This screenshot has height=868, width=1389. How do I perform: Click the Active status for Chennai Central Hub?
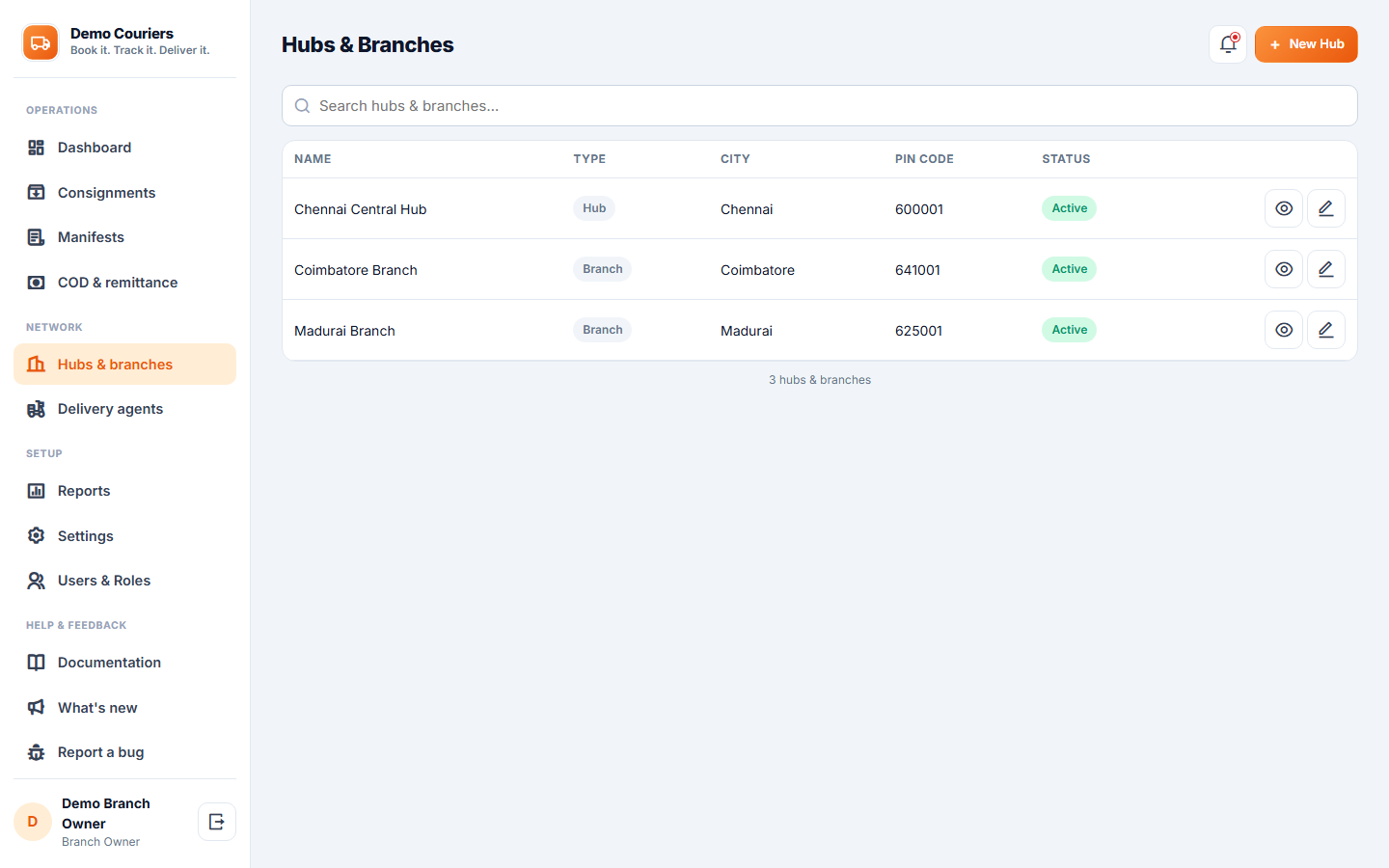1069,208
